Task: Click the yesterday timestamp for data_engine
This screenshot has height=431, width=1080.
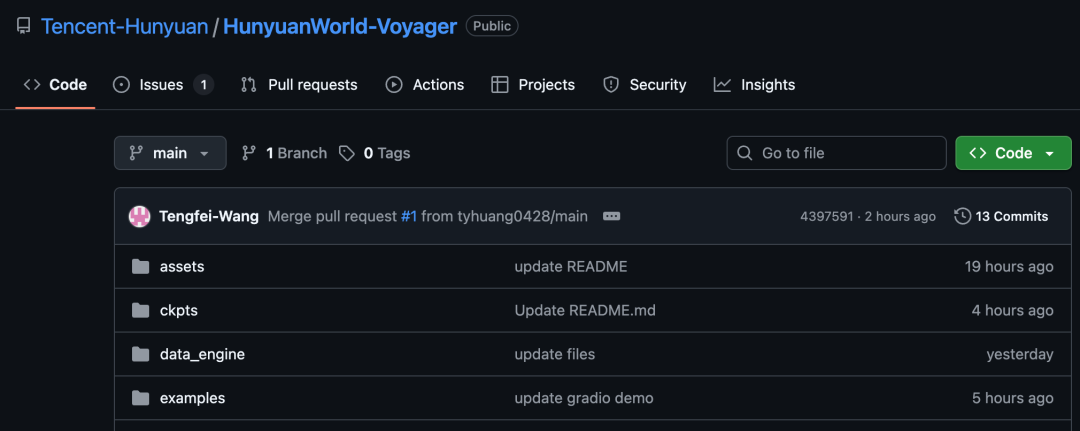Action: [1020, 355]
